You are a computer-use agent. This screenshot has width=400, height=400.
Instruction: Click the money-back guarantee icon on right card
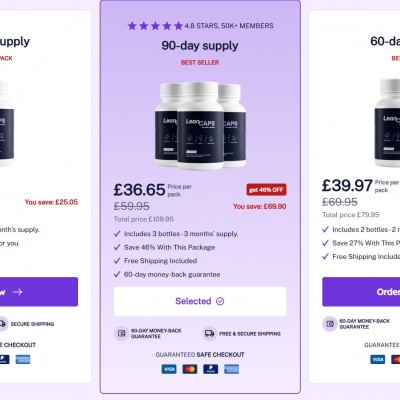click(330, 324)
